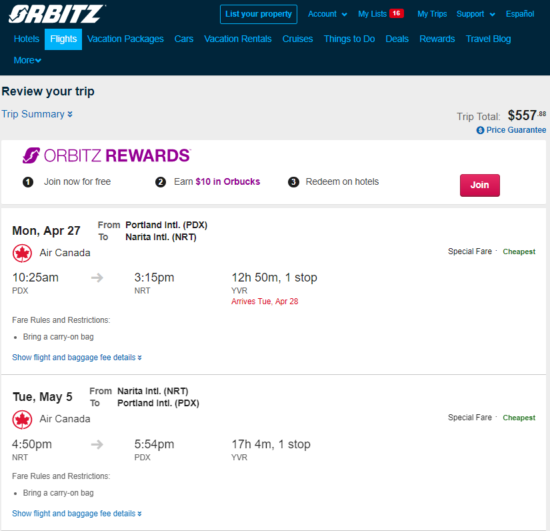This screenshot has height=531, width=550.
Task: Switch language to Español
Action: (x=520, y=14)
